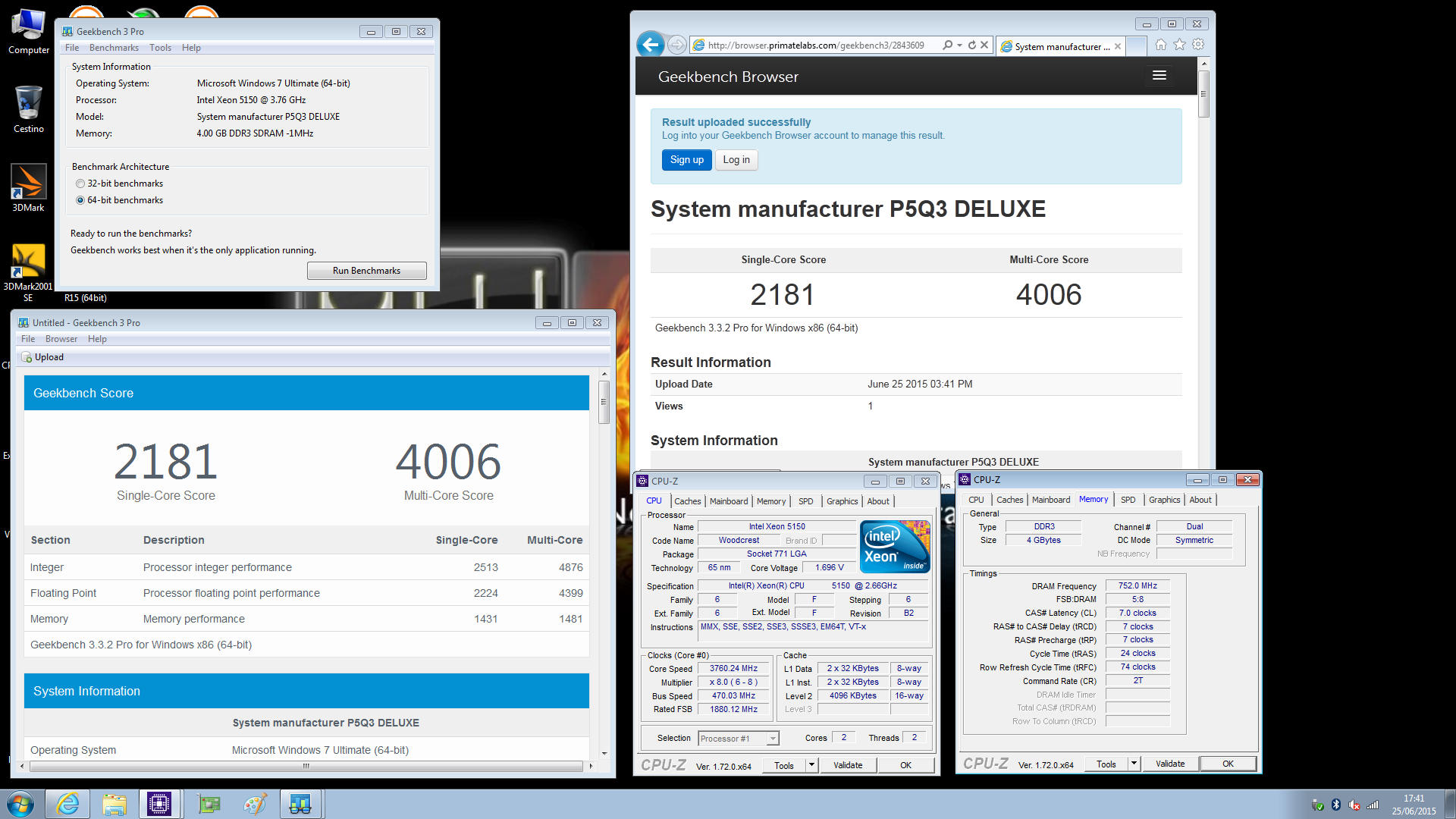The height and width of the screenshot is (819, 1456).
Task: Open Browser menu in Untitled Geekbench window
Action: pos(61,339)
